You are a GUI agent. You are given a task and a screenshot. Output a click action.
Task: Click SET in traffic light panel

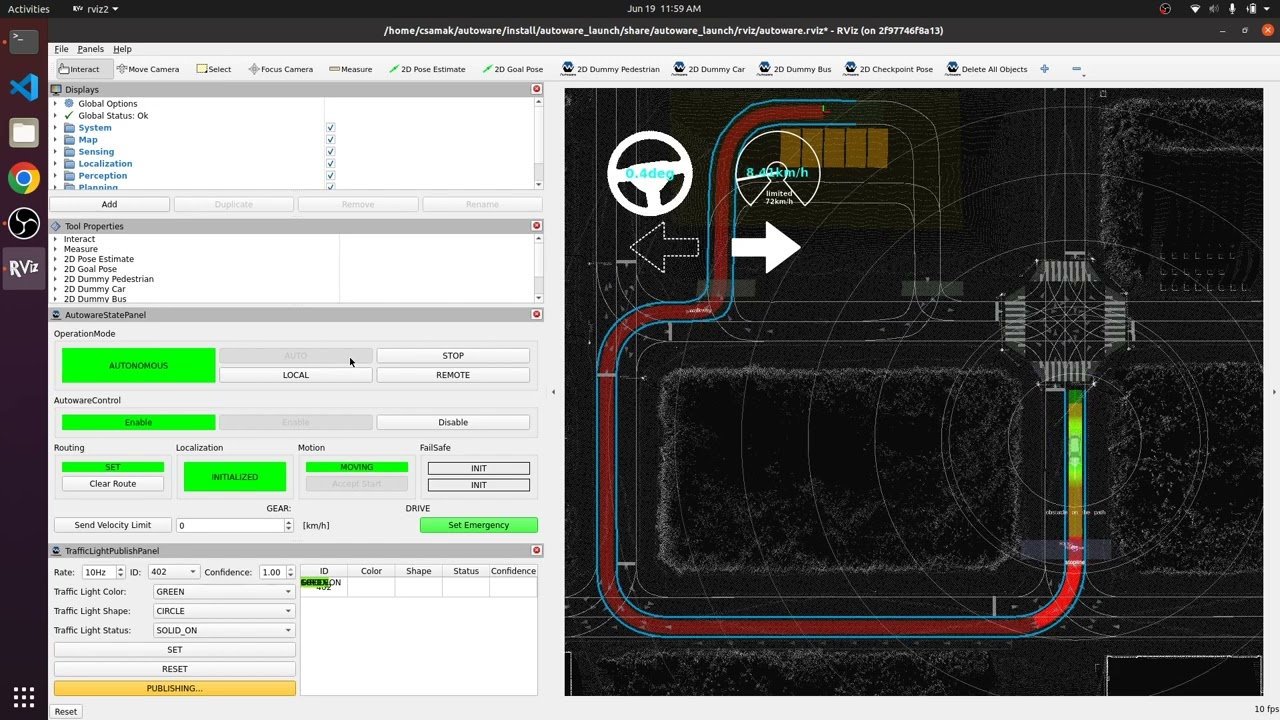click(x=175, y=650)
